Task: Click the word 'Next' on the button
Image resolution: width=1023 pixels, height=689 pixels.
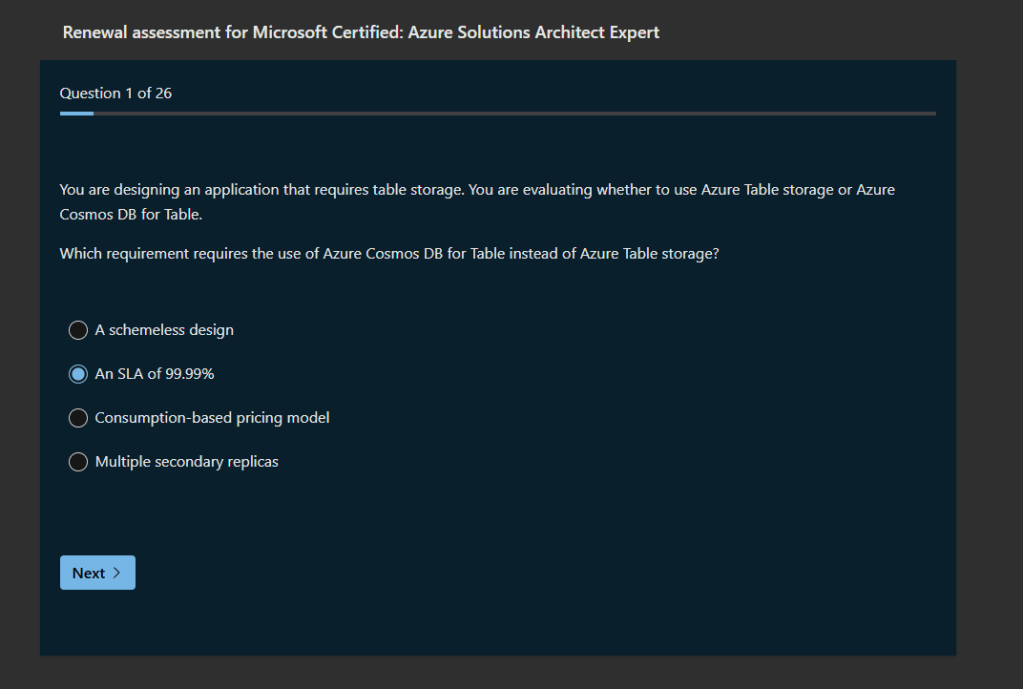Action: coord(88,573)
